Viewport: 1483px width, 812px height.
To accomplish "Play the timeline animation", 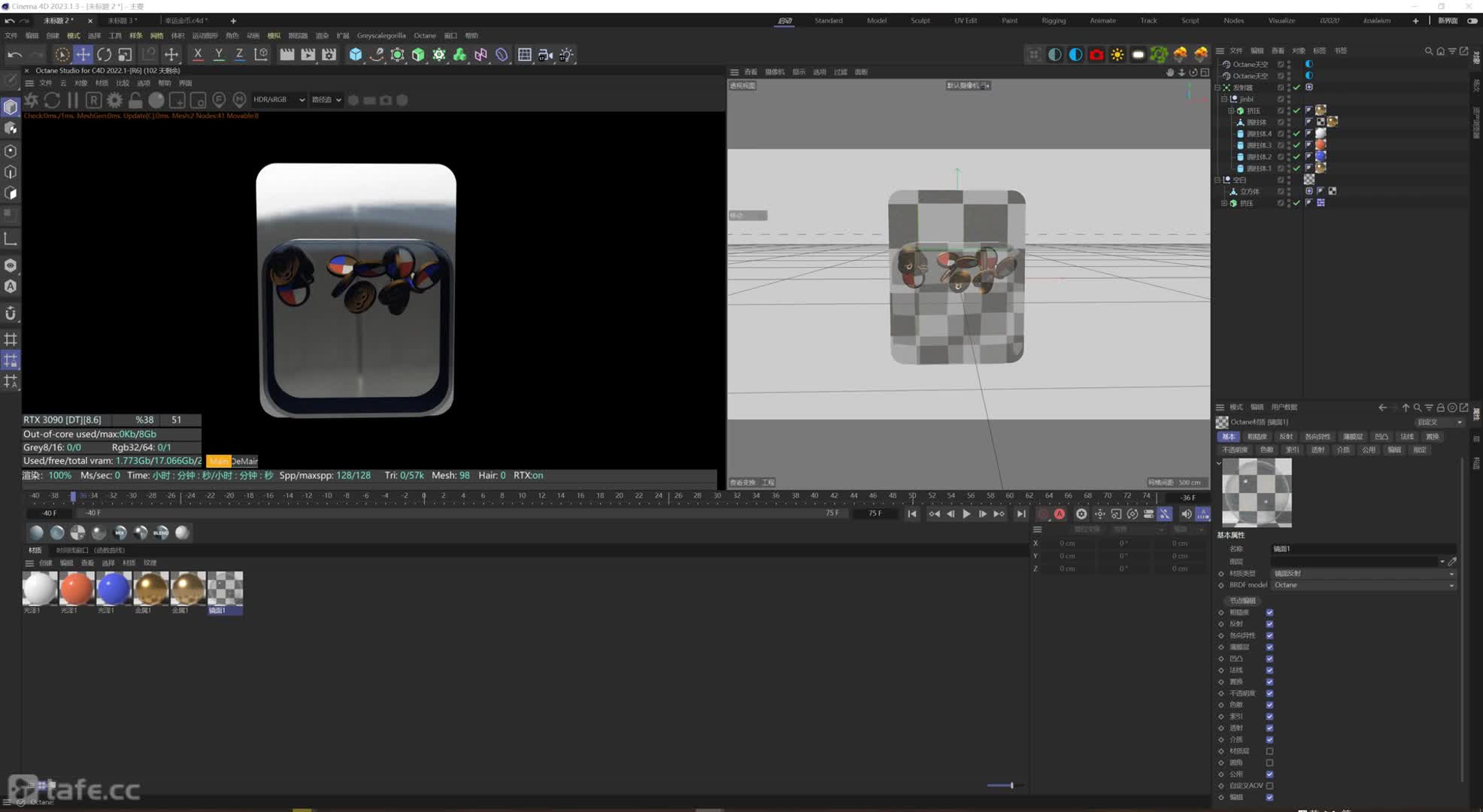I will tap(966, 514).
